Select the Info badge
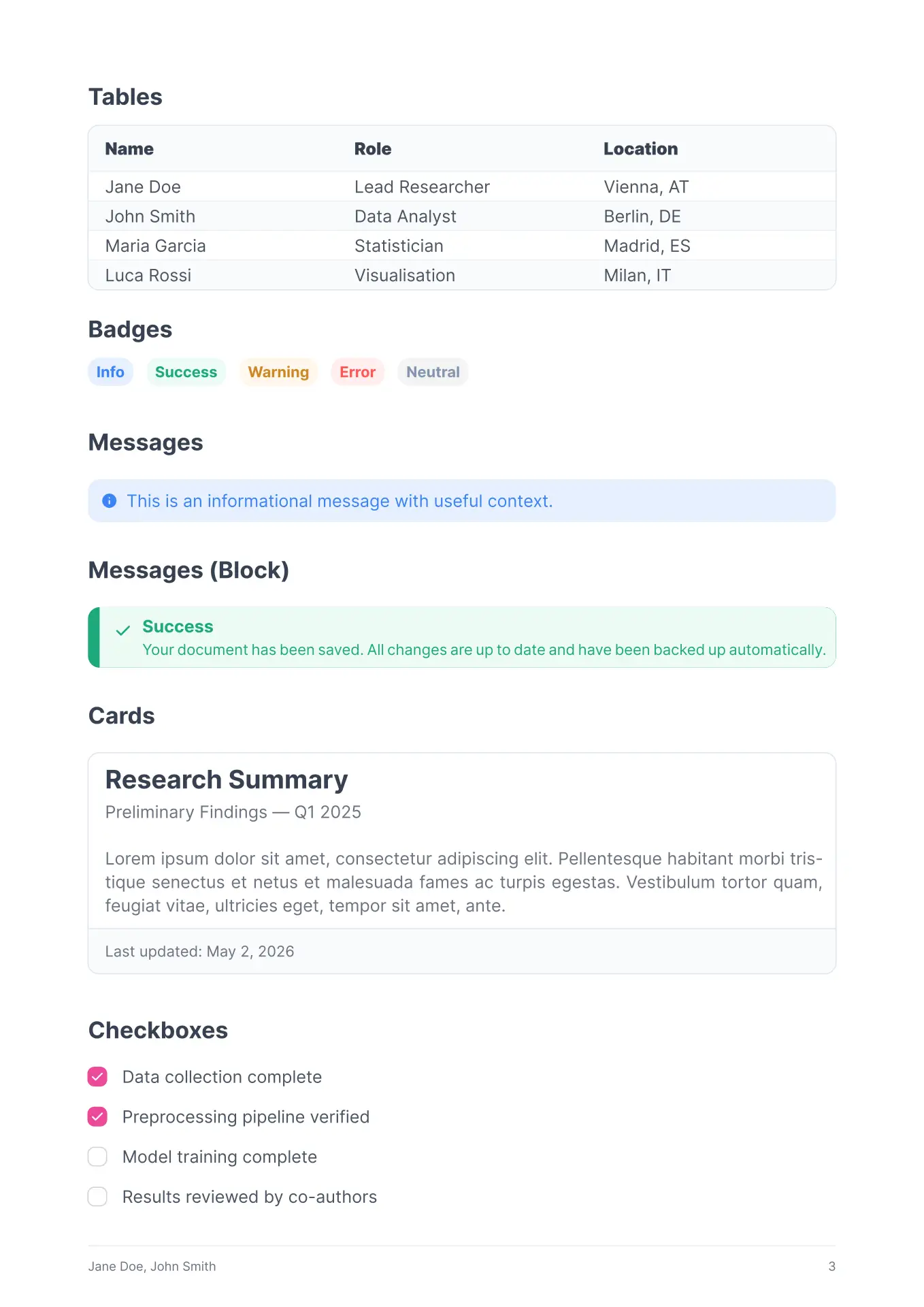 point(110,372)
